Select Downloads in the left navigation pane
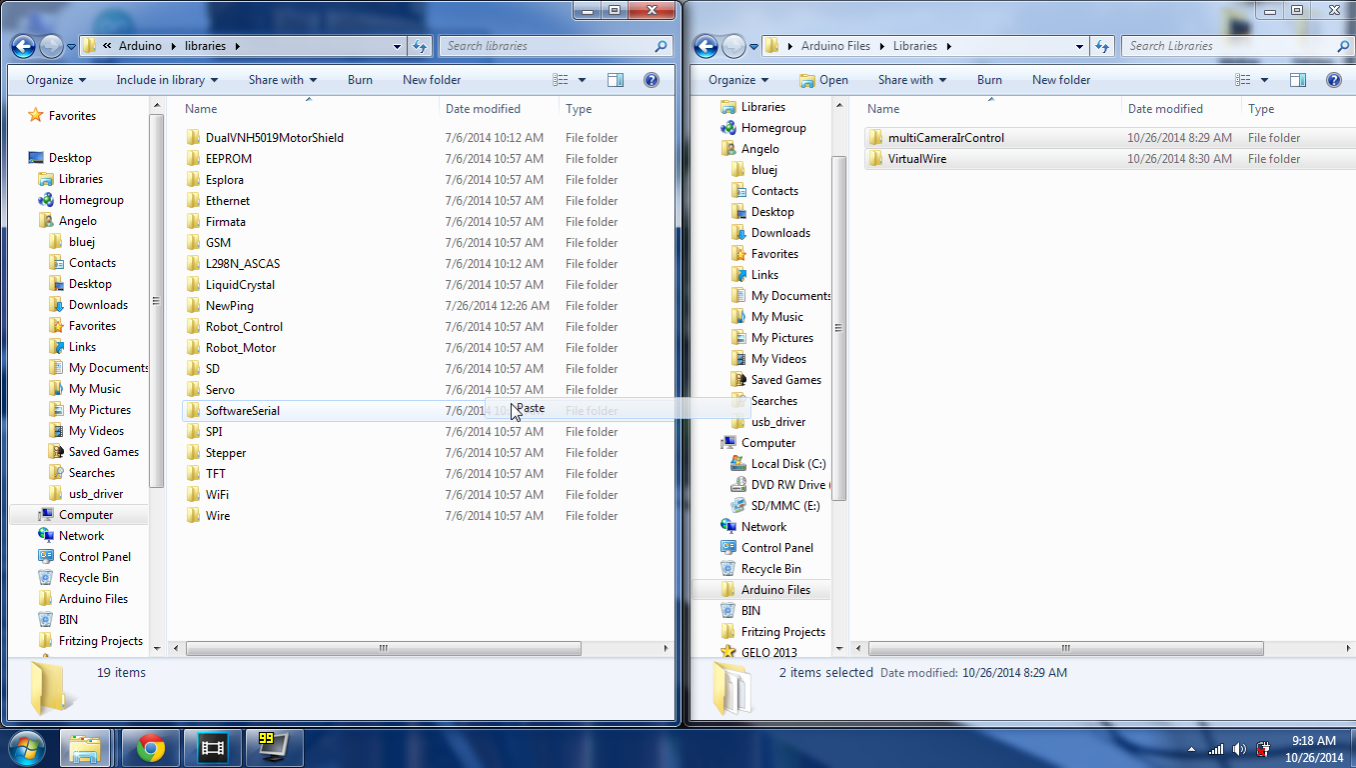 pos(98,305)
